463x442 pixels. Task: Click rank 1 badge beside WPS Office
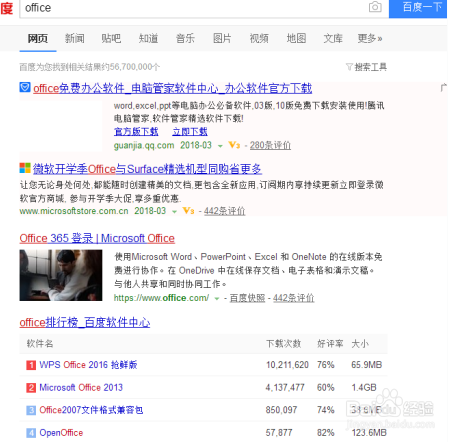pos(31,365)
